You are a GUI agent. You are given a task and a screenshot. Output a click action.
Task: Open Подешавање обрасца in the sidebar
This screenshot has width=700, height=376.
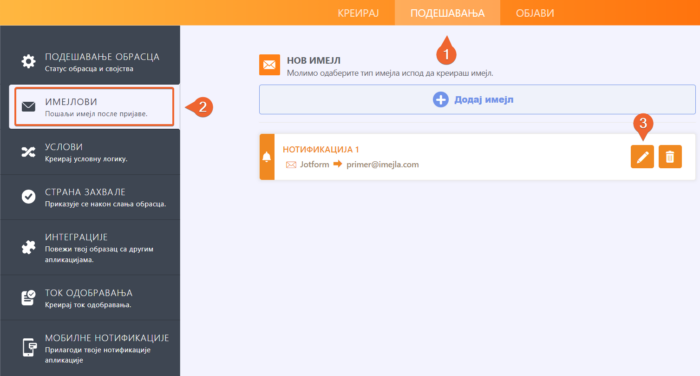90,62
